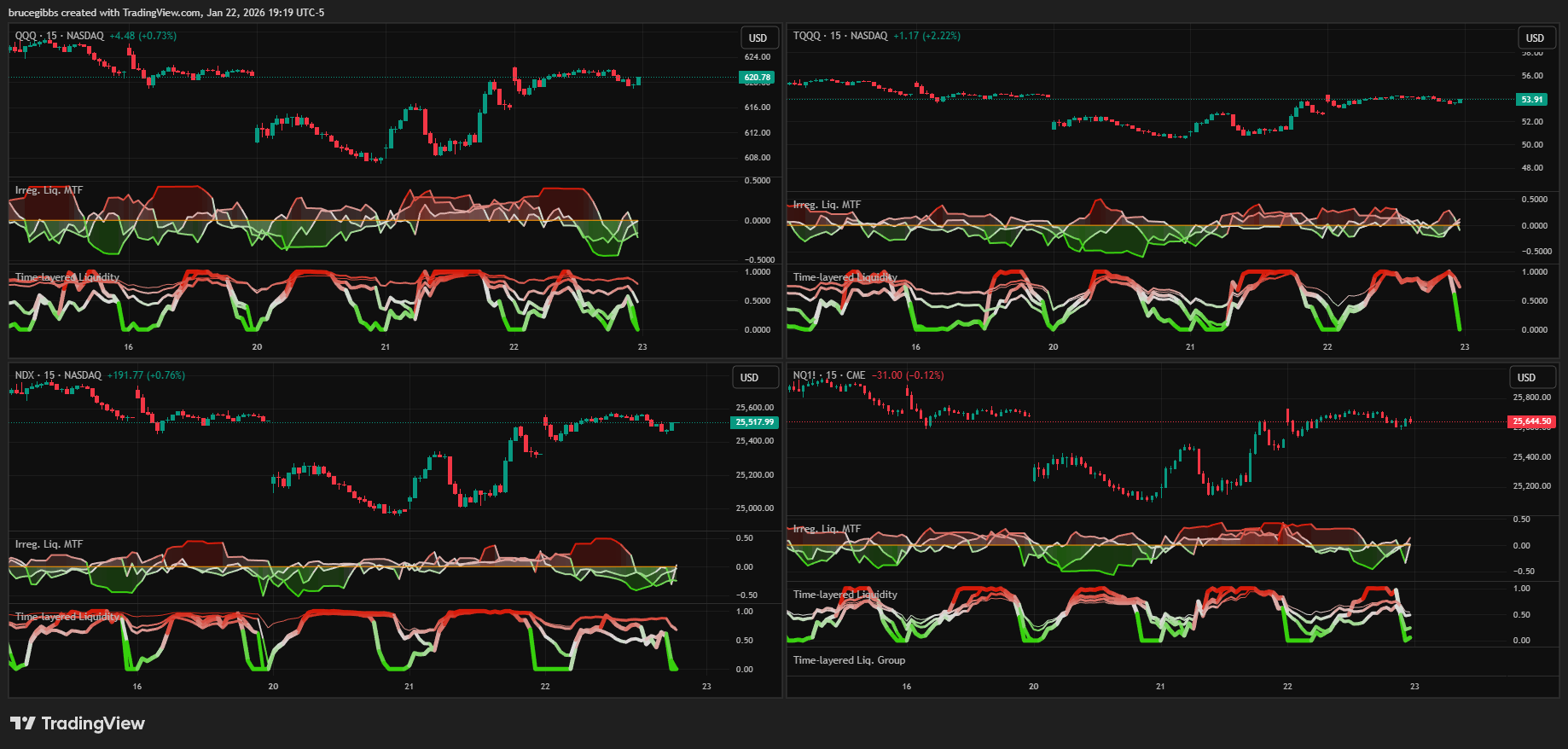The width and height of the screenshot is (1568, 749).
Task: Select Time-layered Liquidity indicator on TQQQ chart
Action: tap(845, 277)
